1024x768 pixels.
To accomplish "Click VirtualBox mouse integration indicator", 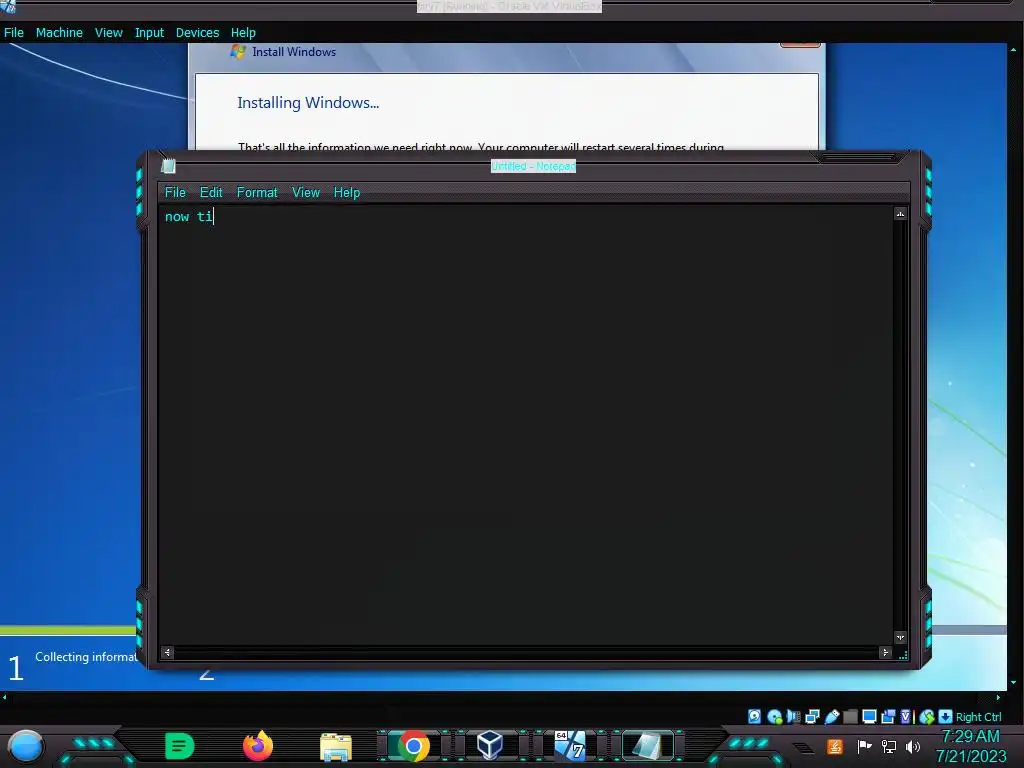I will pyautogui.click(x=927, y=717).
